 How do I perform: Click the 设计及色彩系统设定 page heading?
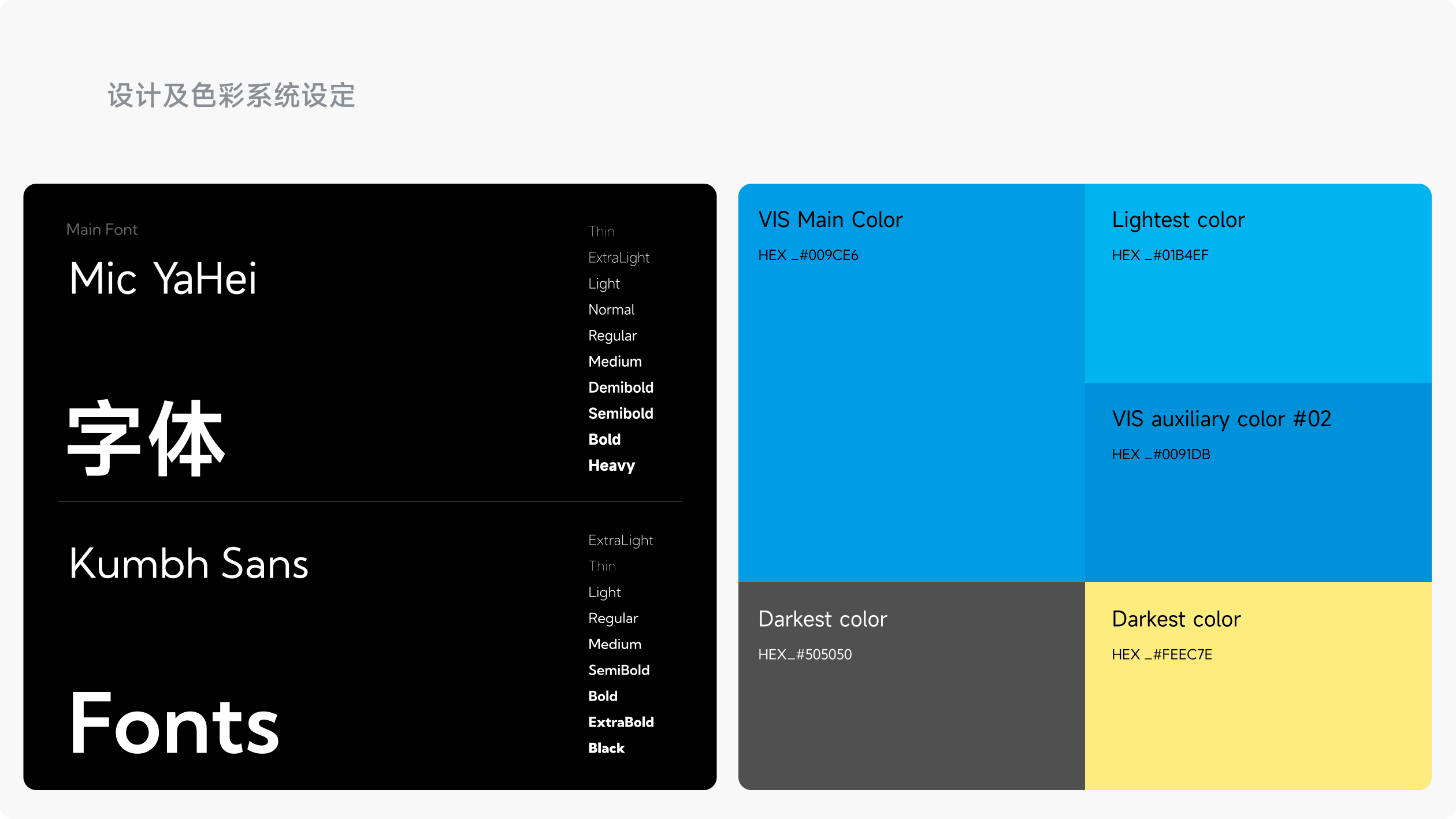231,95
